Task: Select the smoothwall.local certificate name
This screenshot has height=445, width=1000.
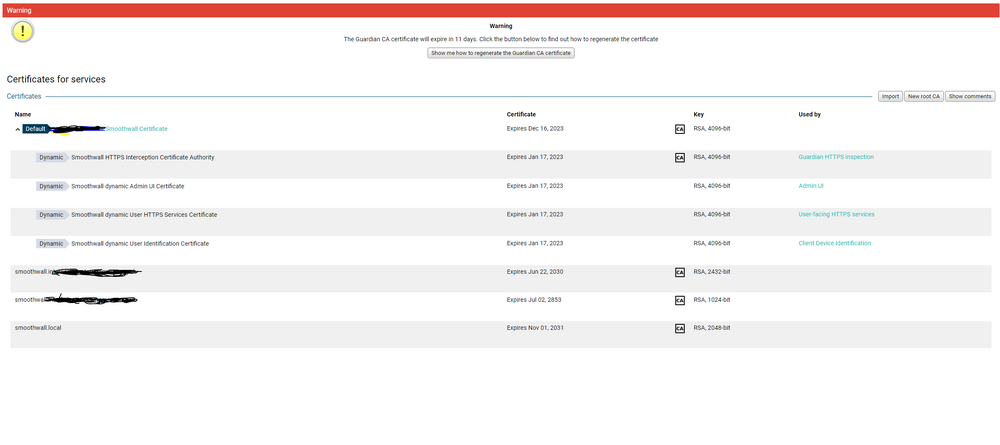Action: (x=38, y=328)
